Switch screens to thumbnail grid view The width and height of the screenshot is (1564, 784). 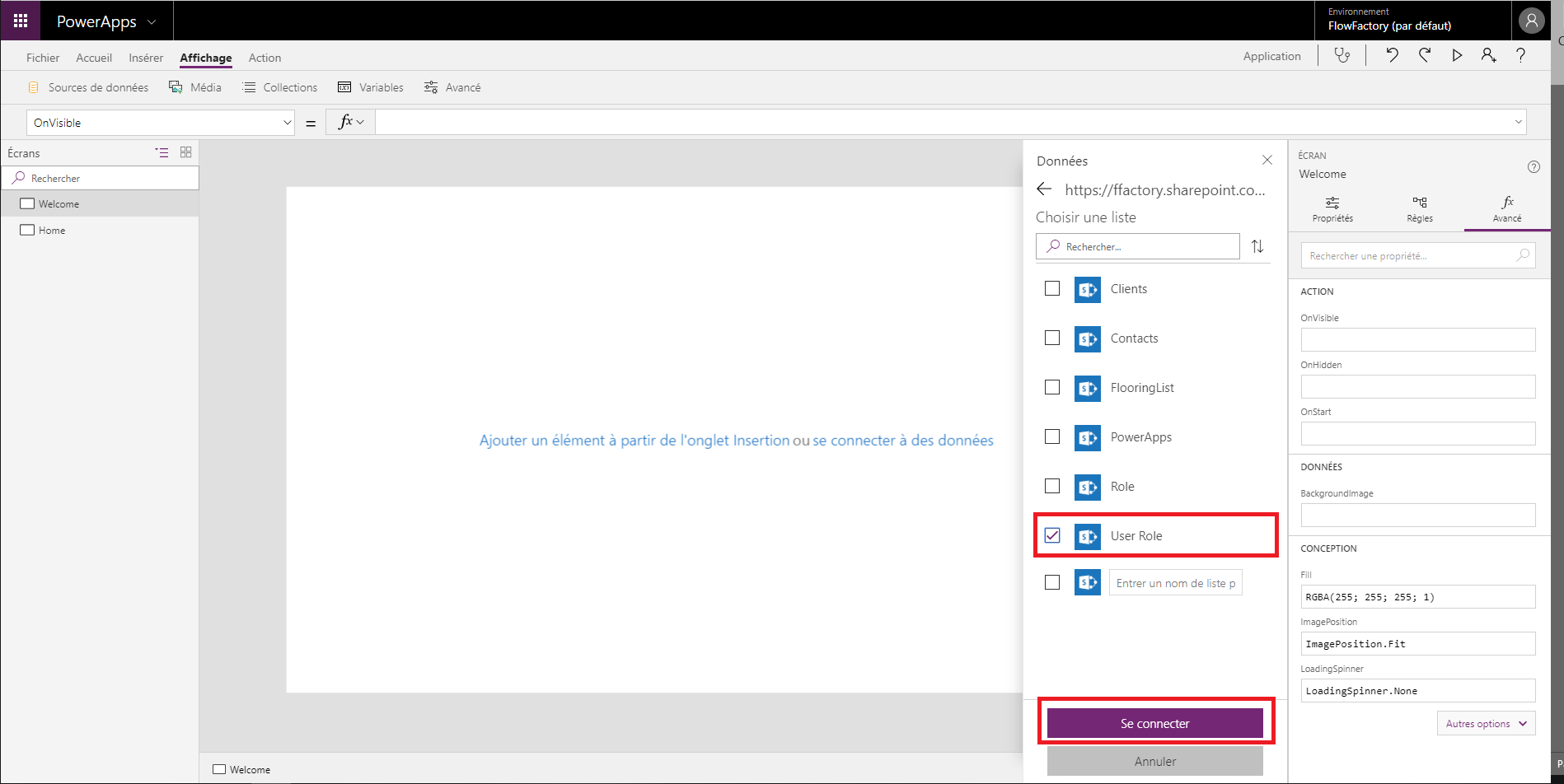click(x=186, y=152)
